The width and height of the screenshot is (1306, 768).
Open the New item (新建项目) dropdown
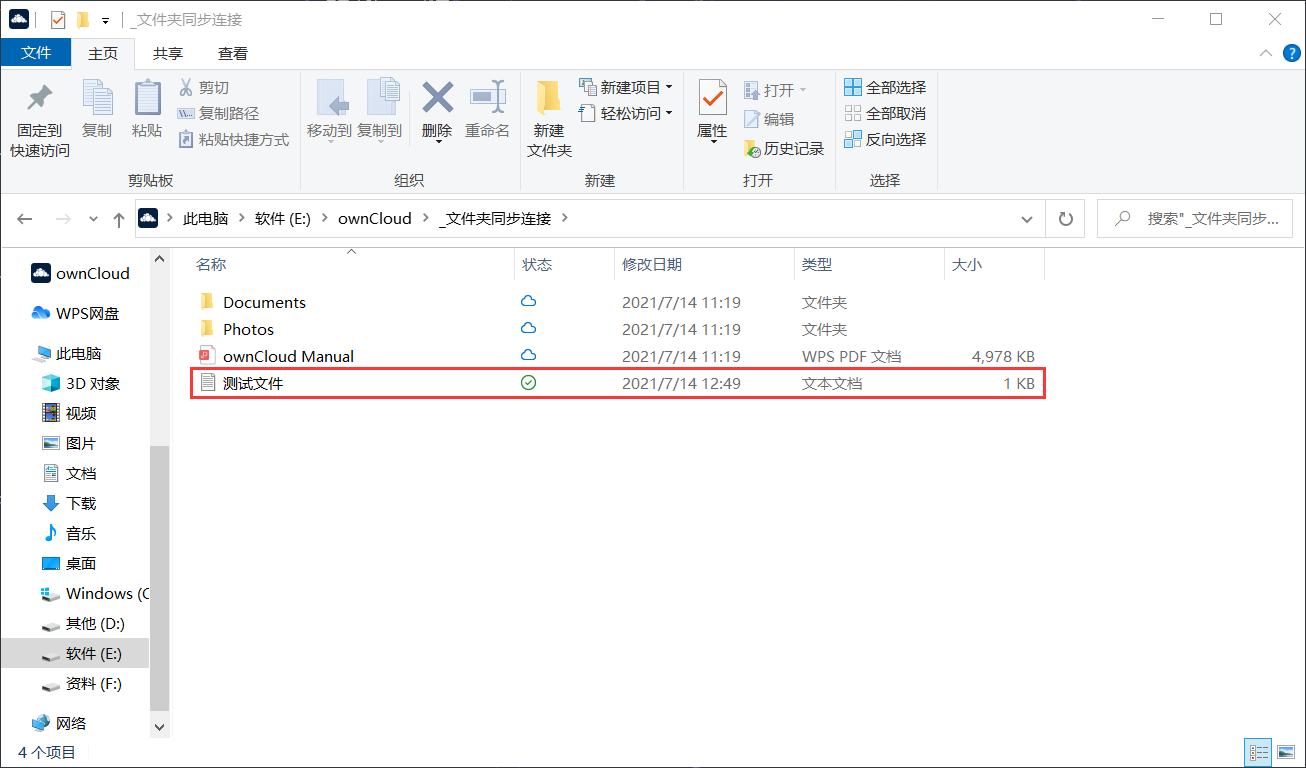[626, 87]
